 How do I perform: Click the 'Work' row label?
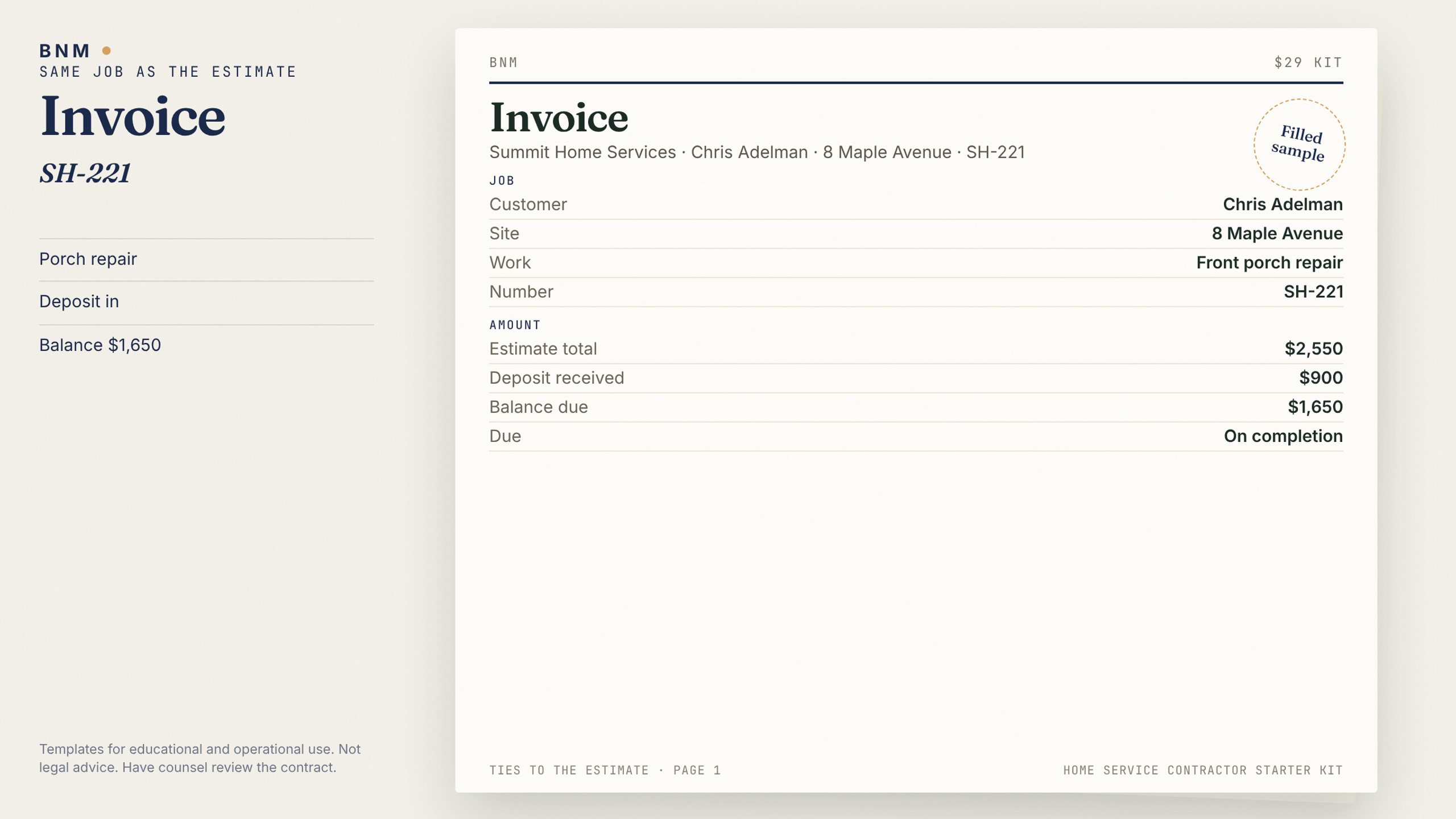(510, 262)
